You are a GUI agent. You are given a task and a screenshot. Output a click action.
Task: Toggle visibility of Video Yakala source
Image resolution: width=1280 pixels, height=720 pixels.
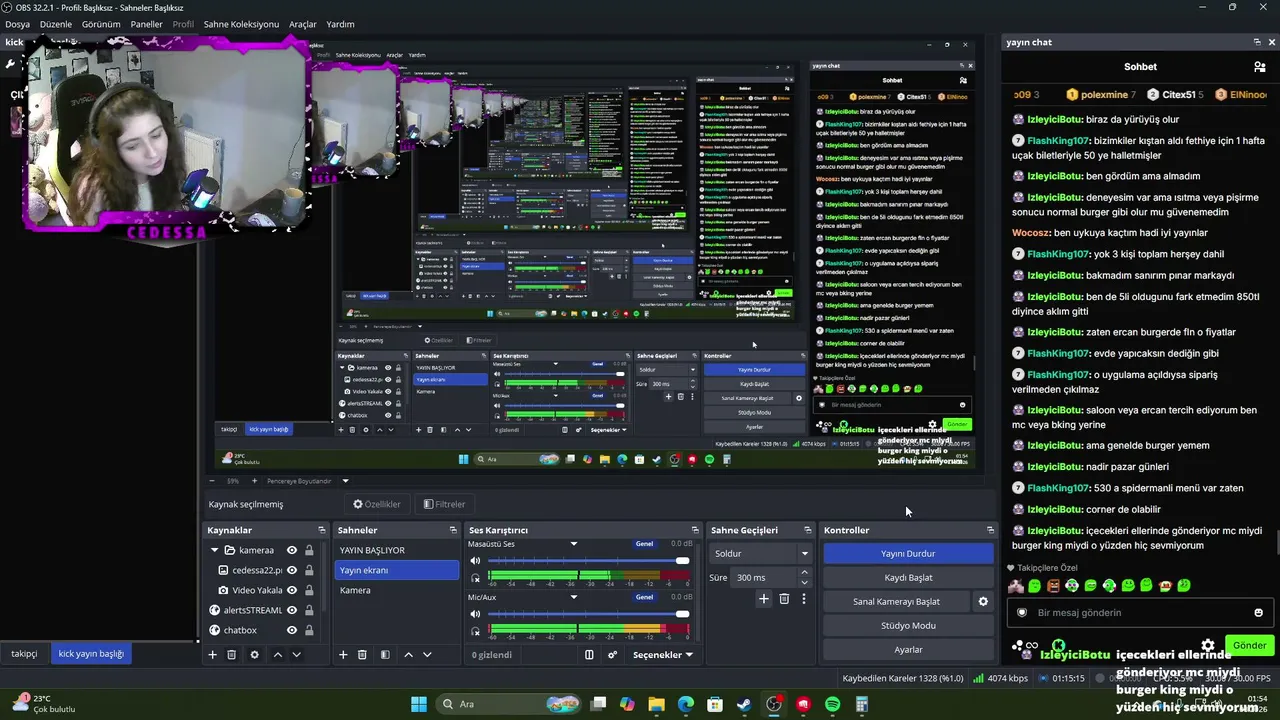point(292,590)
